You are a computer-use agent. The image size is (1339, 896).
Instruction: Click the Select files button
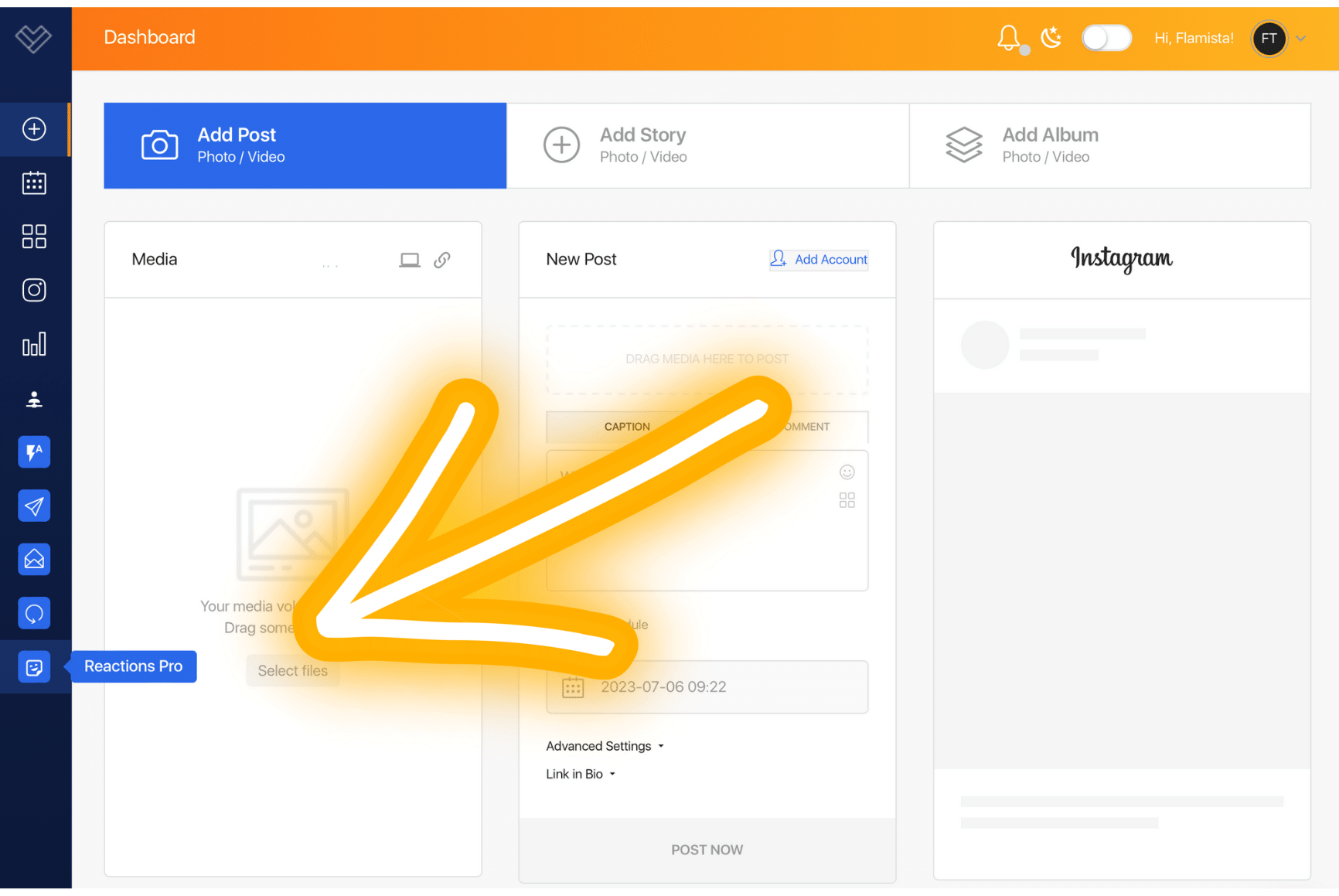pos(292,671)
